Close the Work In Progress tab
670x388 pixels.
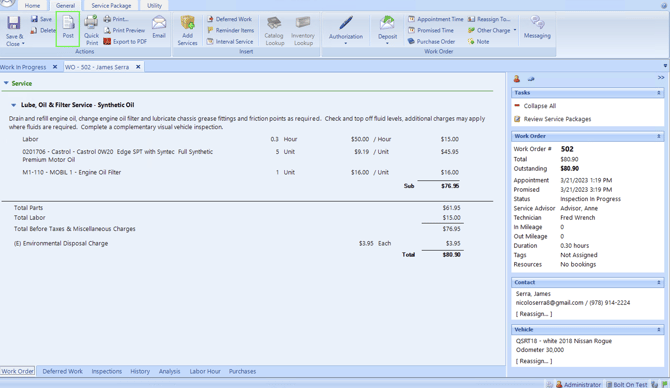pos(55,67)
